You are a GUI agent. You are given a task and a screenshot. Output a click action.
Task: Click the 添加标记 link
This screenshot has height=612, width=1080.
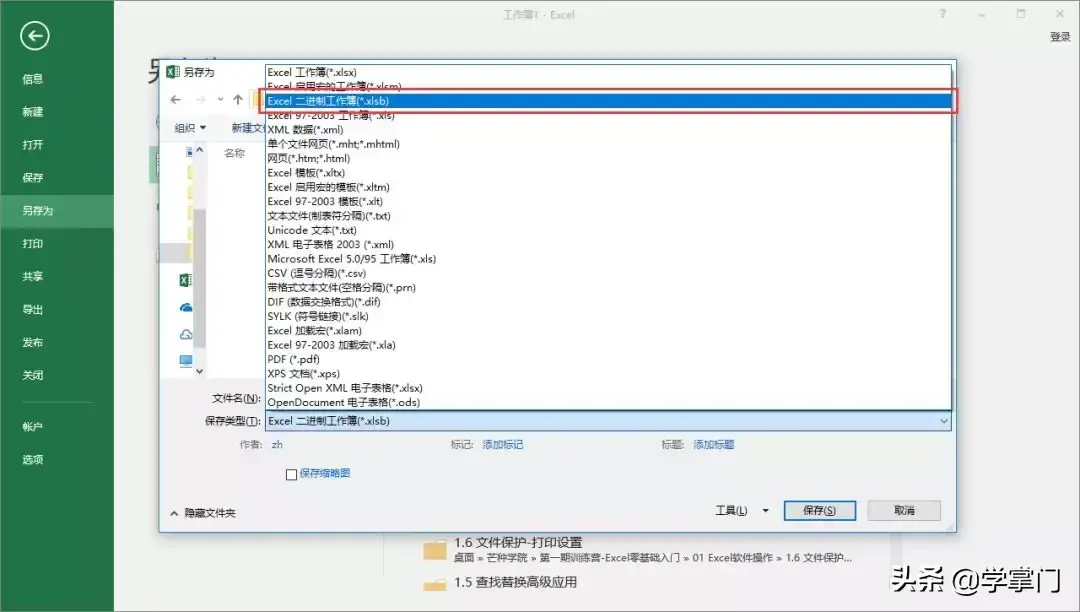click(503, 445)
